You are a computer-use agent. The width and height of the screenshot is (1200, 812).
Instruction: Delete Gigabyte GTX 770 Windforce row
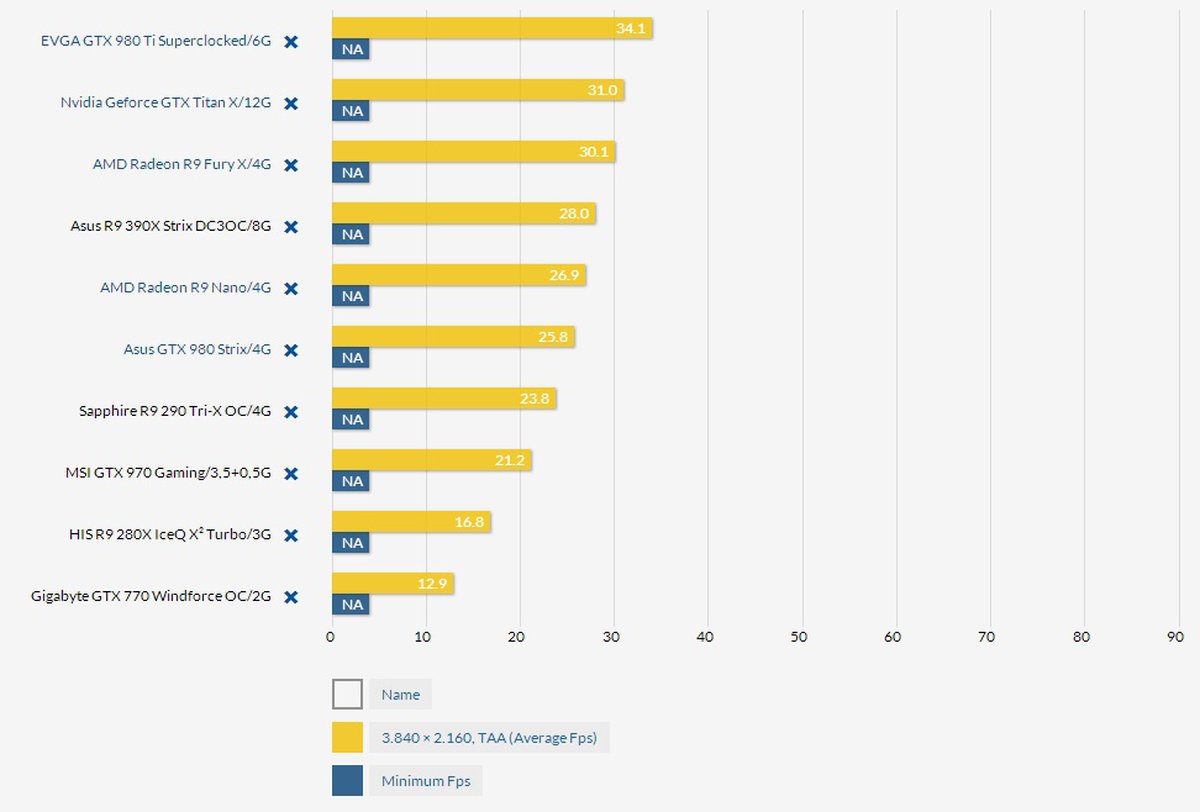click(291, 597)
